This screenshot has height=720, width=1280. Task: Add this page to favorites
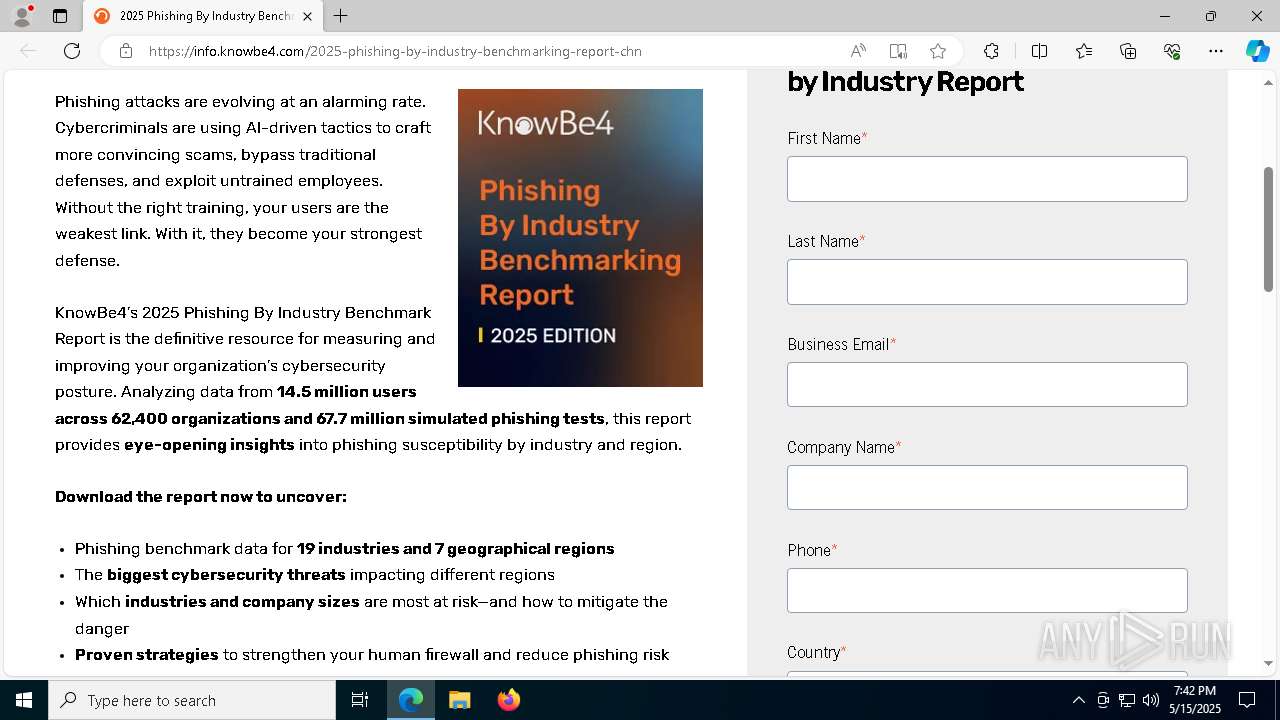pos(938,51)
